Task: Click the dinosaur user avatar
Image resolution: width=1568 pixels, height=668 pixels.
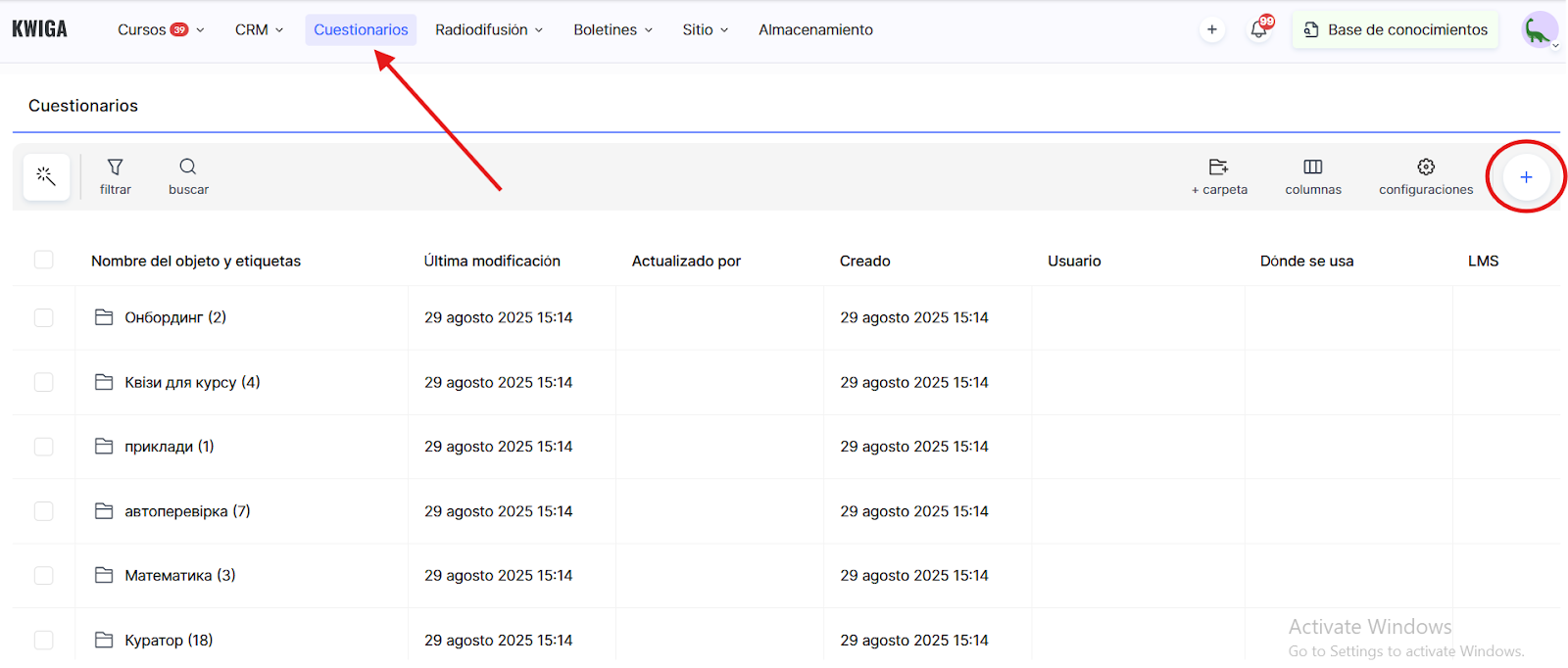Action: [x=1538, y=29]
